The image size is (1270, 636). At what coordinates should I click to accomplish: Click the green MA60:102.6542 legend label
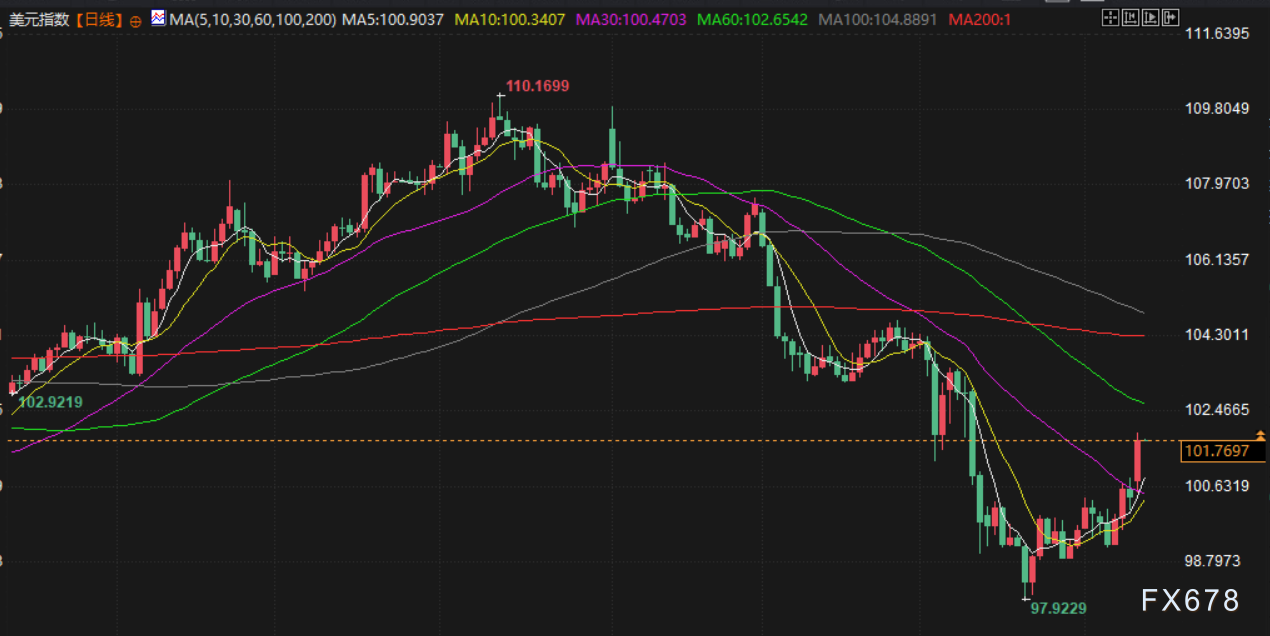[x=752, y=19]
